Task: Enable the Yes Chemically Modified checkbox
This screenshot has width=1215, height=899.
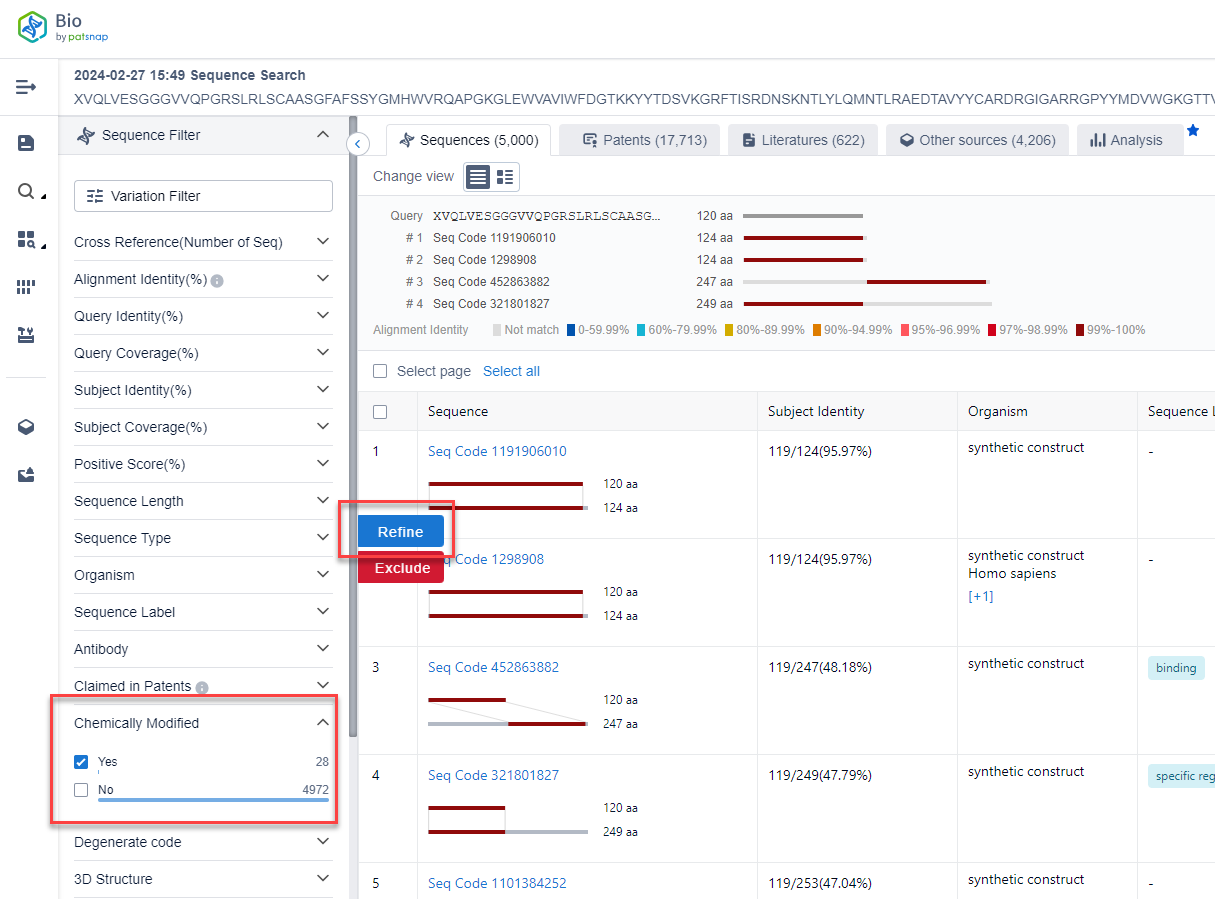Action: click(81, 762)
